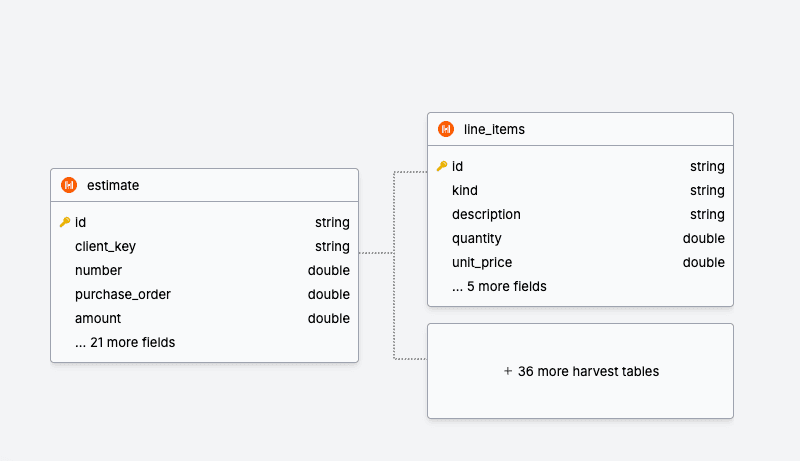Click the primary key icon in line_items
The image size is (800, 461).
tap(442, 167)
